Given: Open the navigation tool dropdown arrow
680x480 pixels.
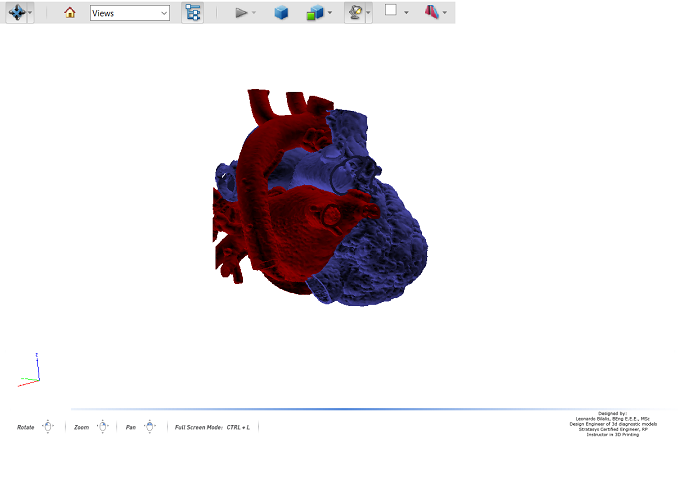Looking at the screenshot, I should (30, 13).
